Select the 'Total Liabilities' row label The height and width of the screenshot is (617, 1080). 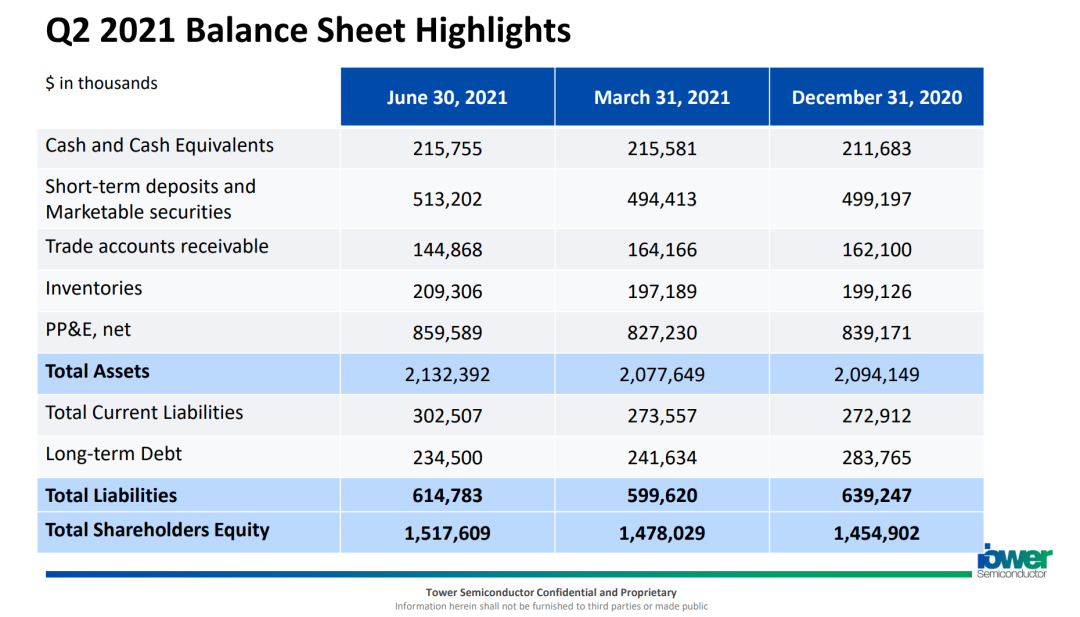click(x=111, y=496)
